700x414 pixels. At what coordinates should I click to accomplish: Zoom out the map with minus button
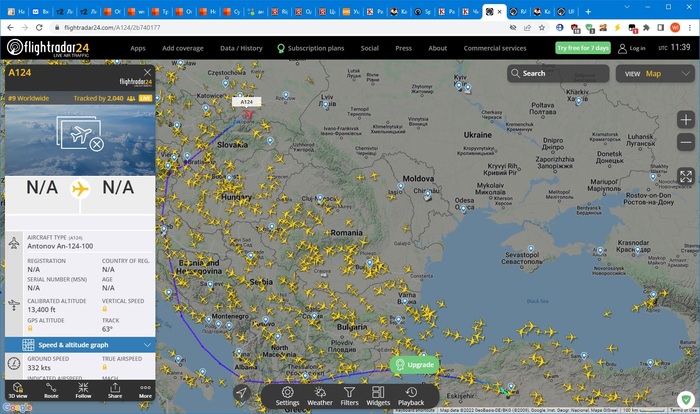tap(685, 142)
